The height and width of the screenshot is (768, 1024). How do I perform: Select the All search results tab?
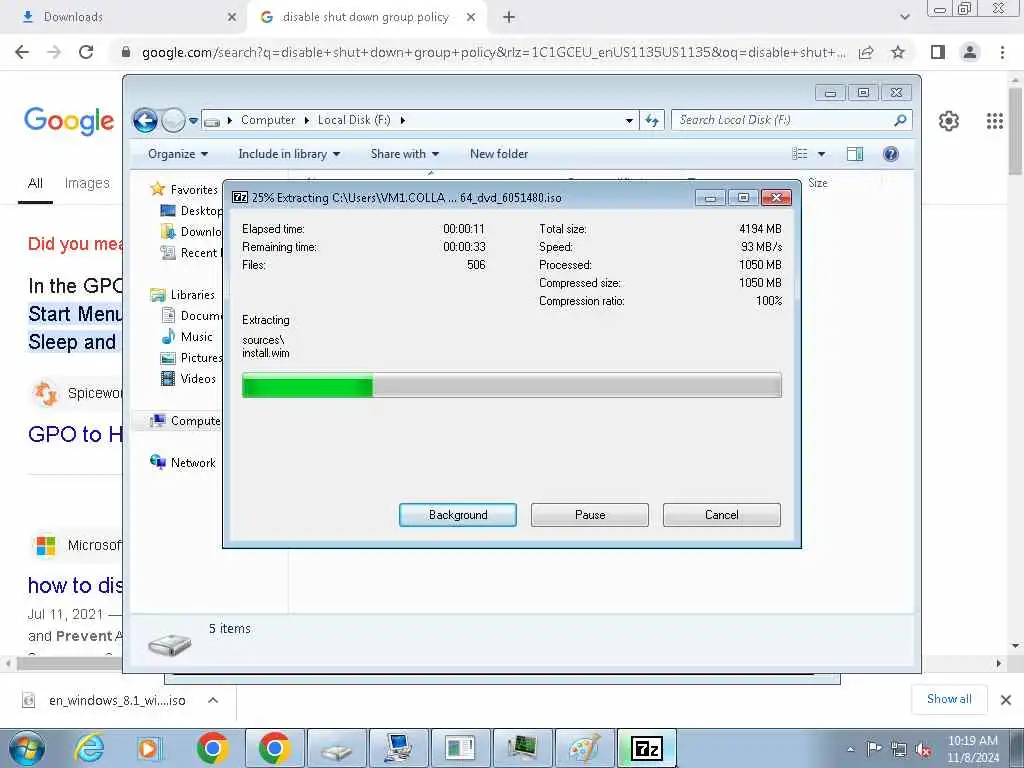coord(35,184)
